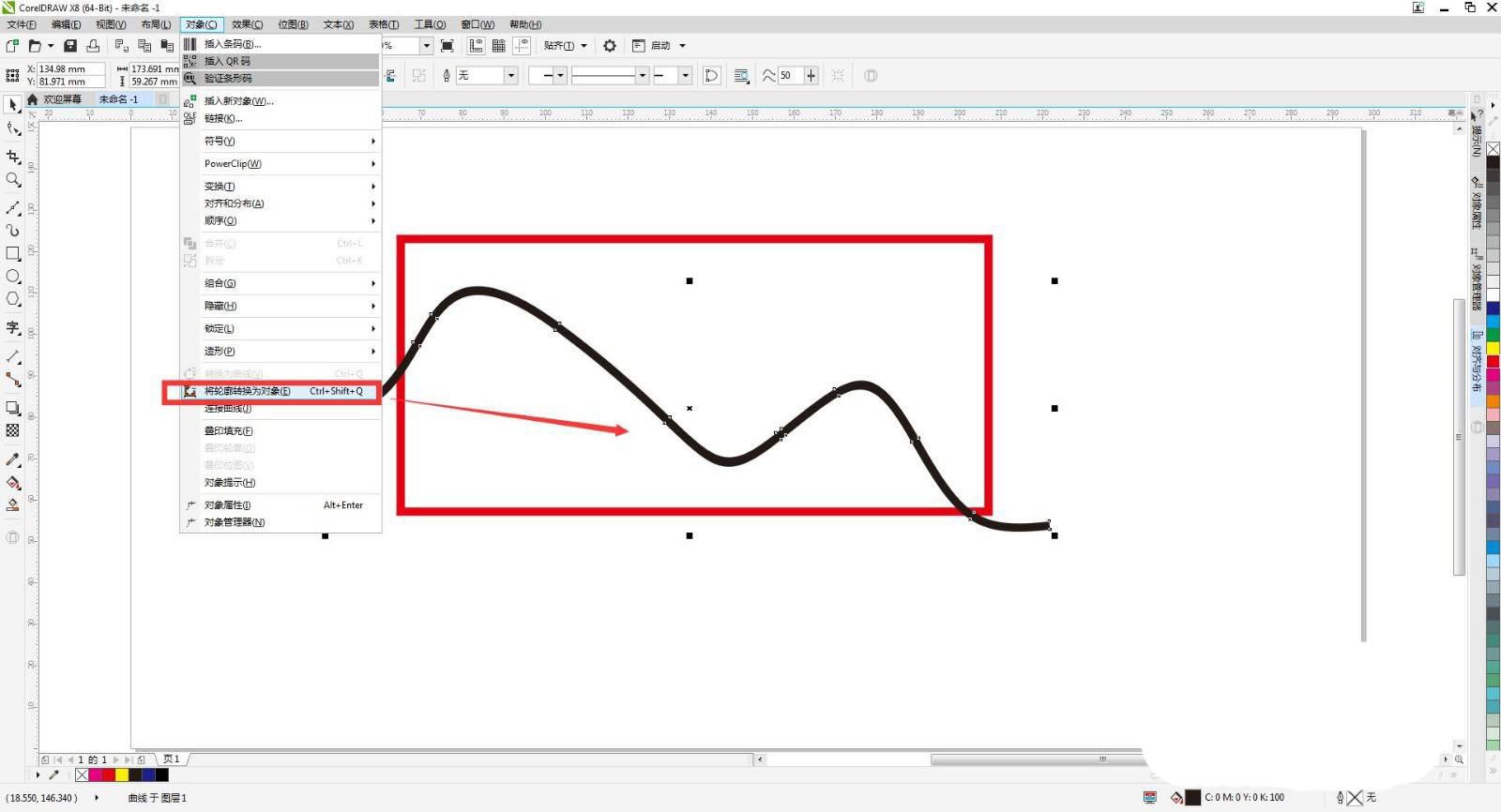This screenshot has width=1501, height=812.
Task: Toggle show grid button in toolbar
Action: point(498,45)
